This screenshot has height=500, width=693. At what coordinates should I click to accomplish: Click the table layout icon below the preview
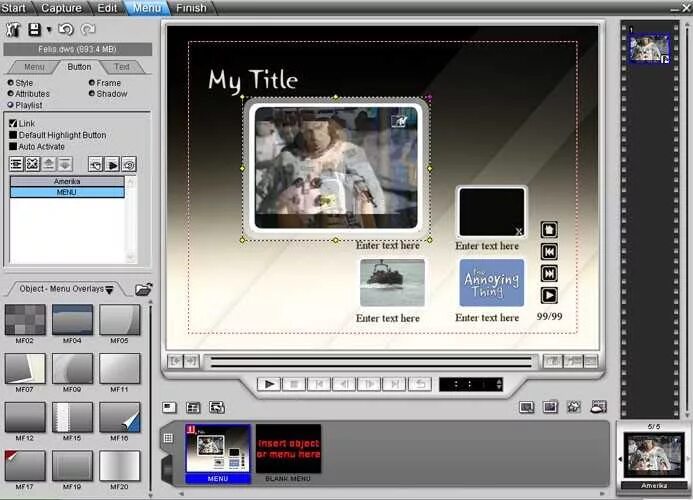click(x=193, y=407)
